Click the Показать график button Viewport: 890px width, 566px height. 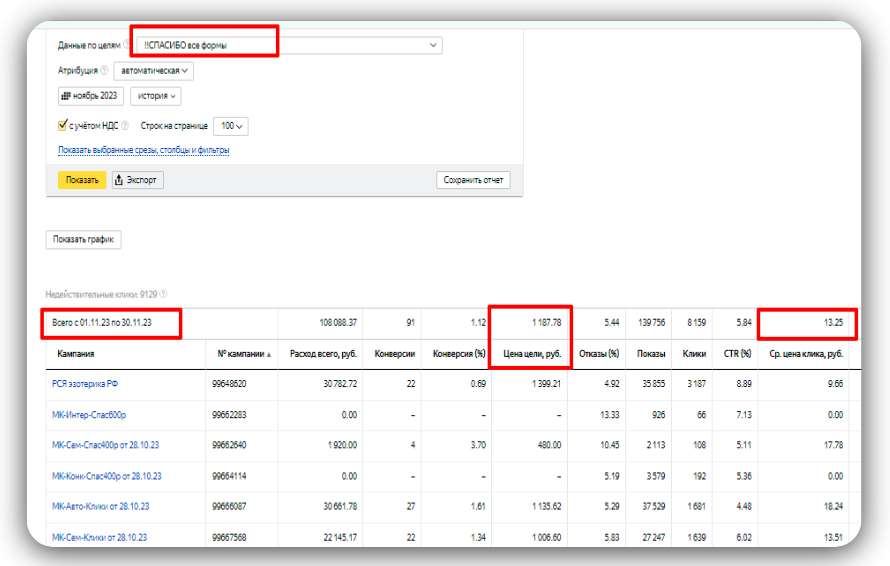click(x=83, y=240)
